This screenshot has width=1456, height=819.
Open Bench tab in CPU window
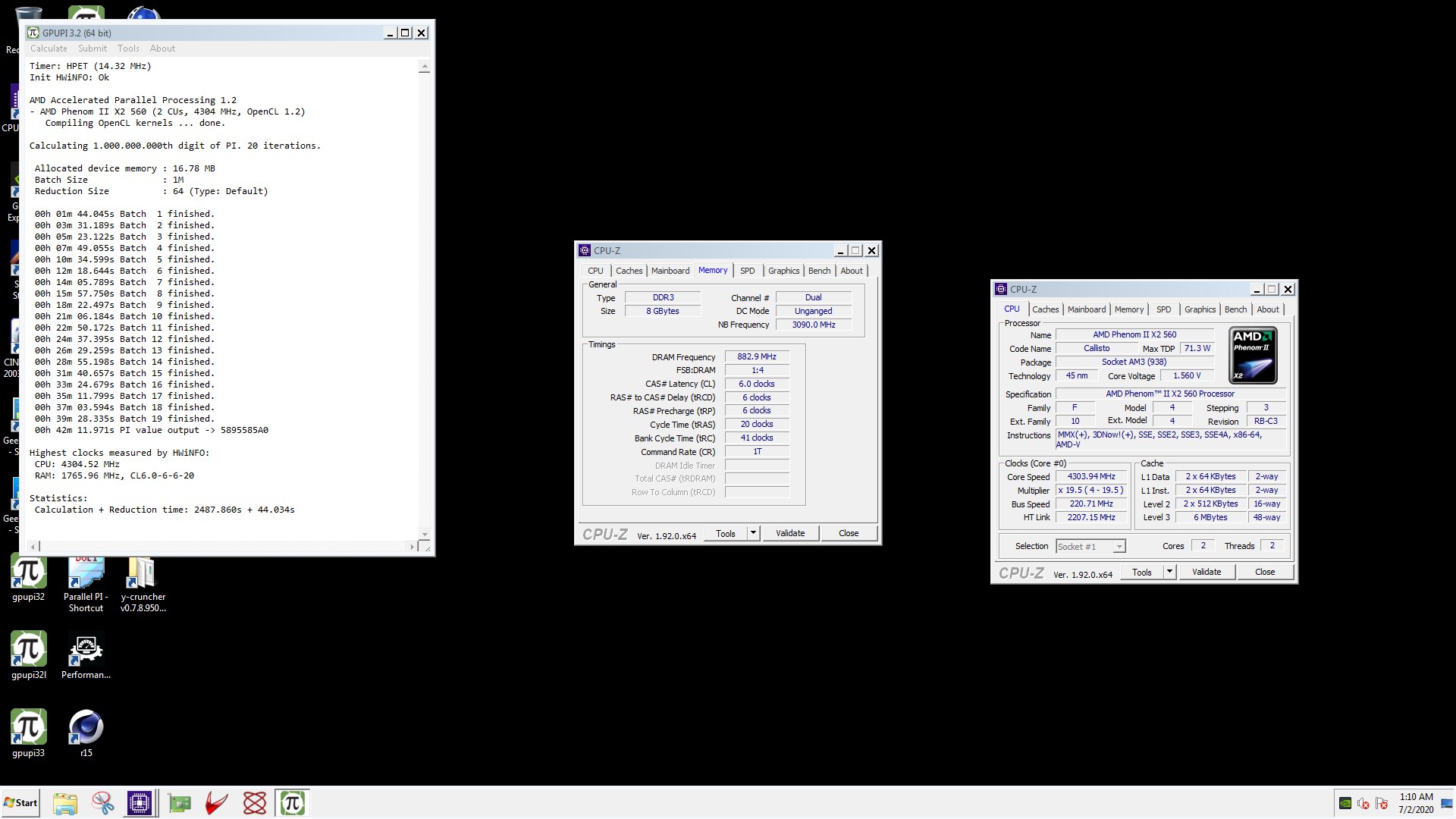(x=1235, y=309)
